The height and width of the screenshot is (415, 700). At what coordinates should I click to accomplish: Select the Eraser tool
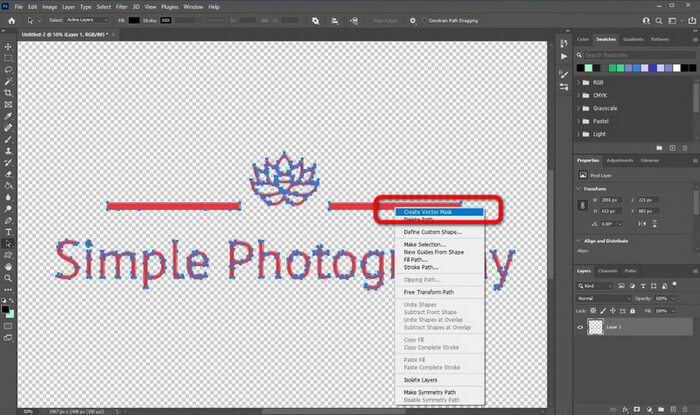[8, 174]
